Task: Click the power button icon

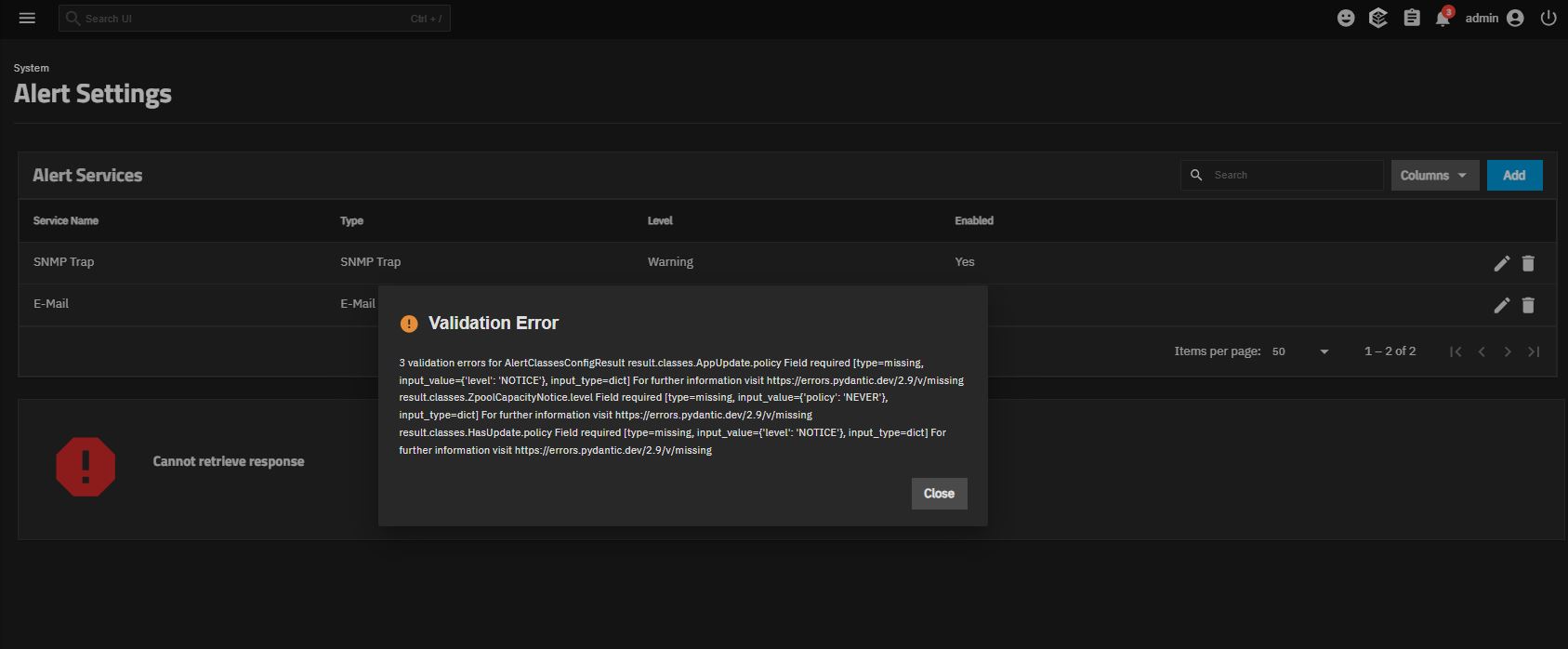Action: [1548, 18]
